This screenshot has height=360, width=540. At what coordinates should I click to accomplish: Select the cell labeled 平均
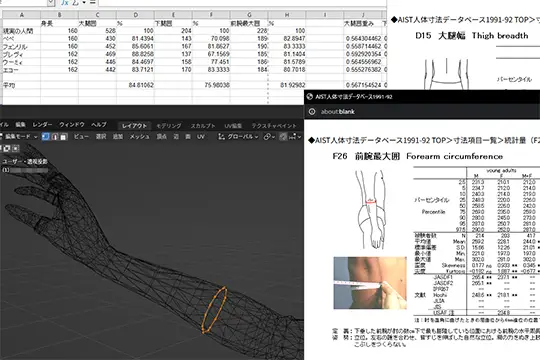click(22, 85)
